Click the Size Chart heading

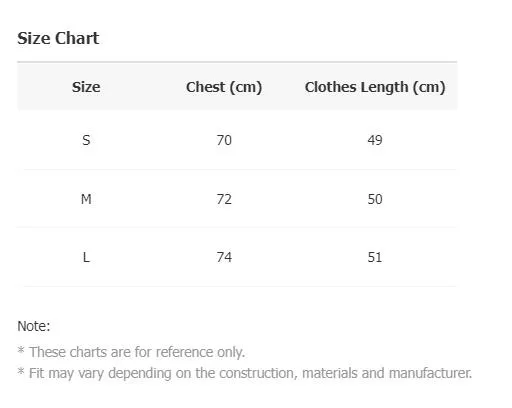pyautogui.click(x=58, y=38)
